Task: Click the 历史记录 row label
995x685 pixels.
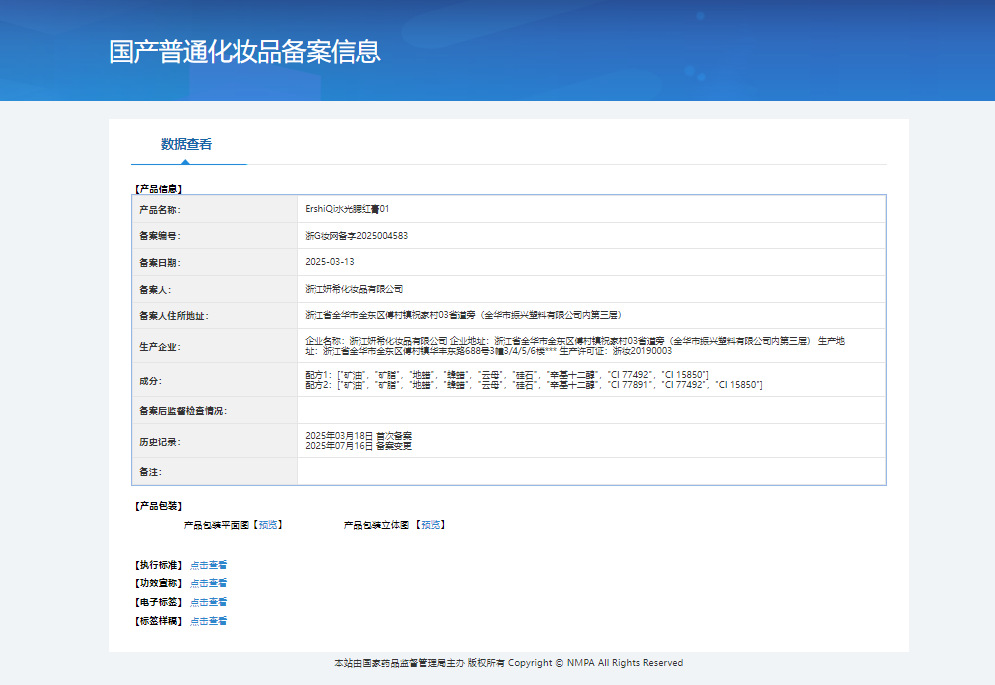Action: click(160, 442)
